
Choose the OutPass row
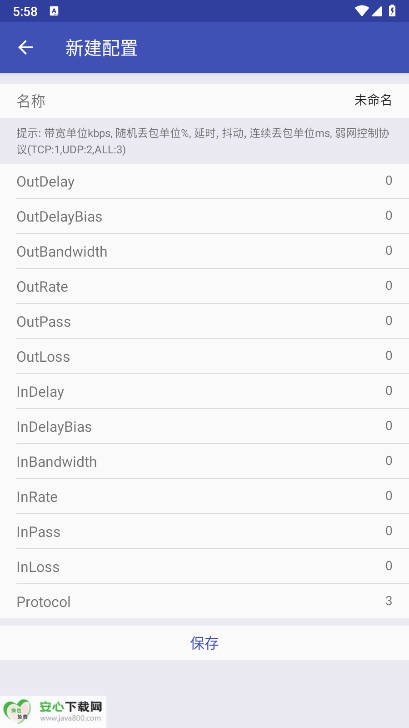pyautogui.click(x=204, y=321)
